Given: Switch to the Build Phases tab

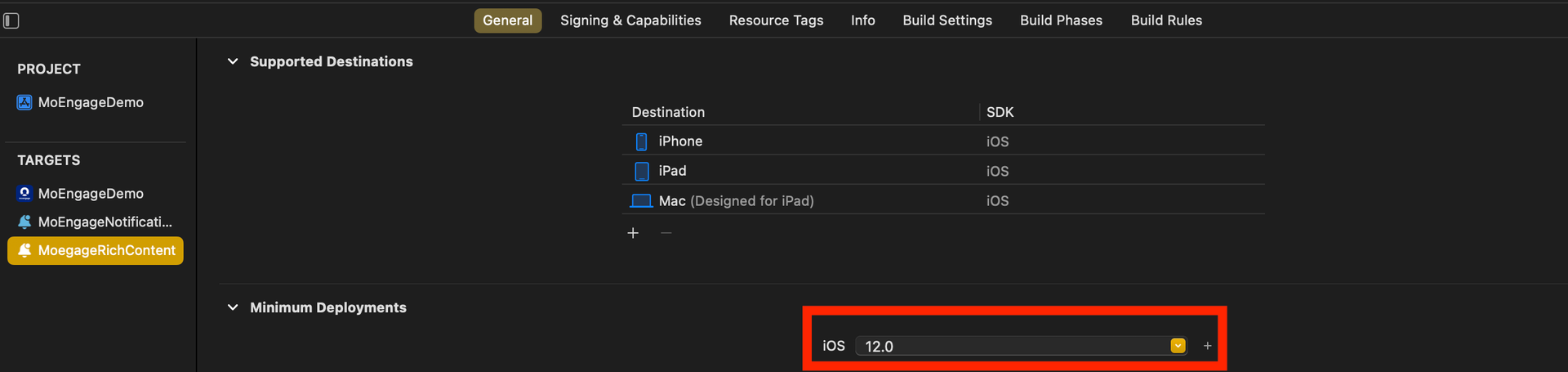Looking at the screenshot, I should [x=1061, y=20].
